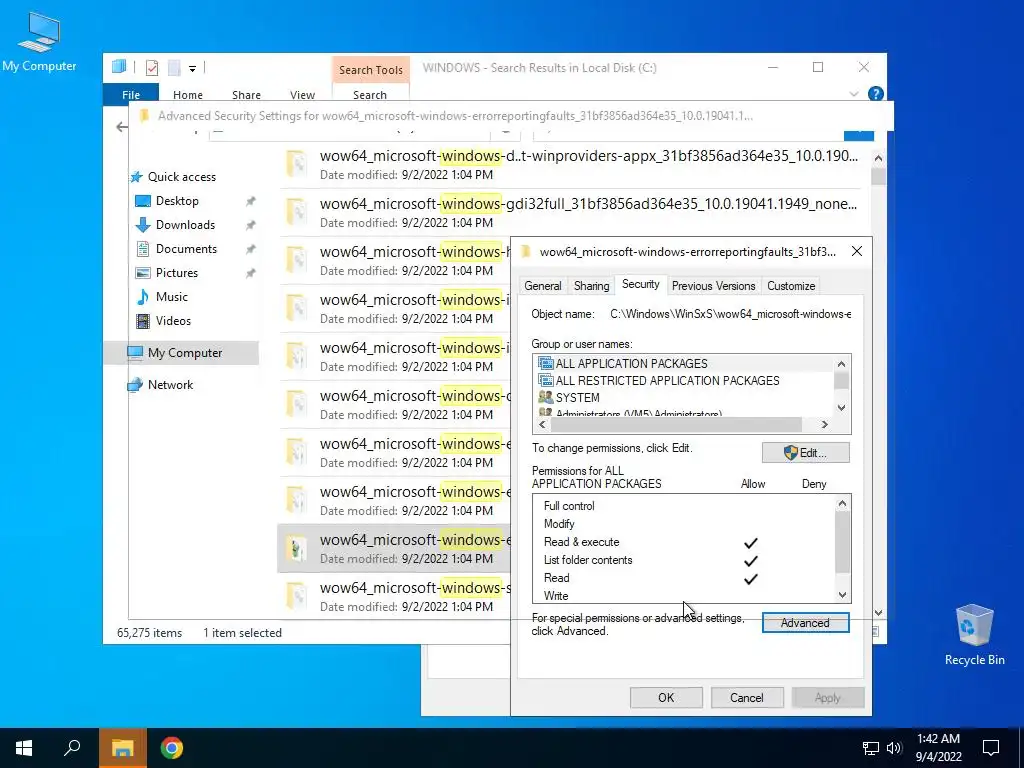Click the Object name path text
Screen dimensions: 1024x768
tap(730, 314)
